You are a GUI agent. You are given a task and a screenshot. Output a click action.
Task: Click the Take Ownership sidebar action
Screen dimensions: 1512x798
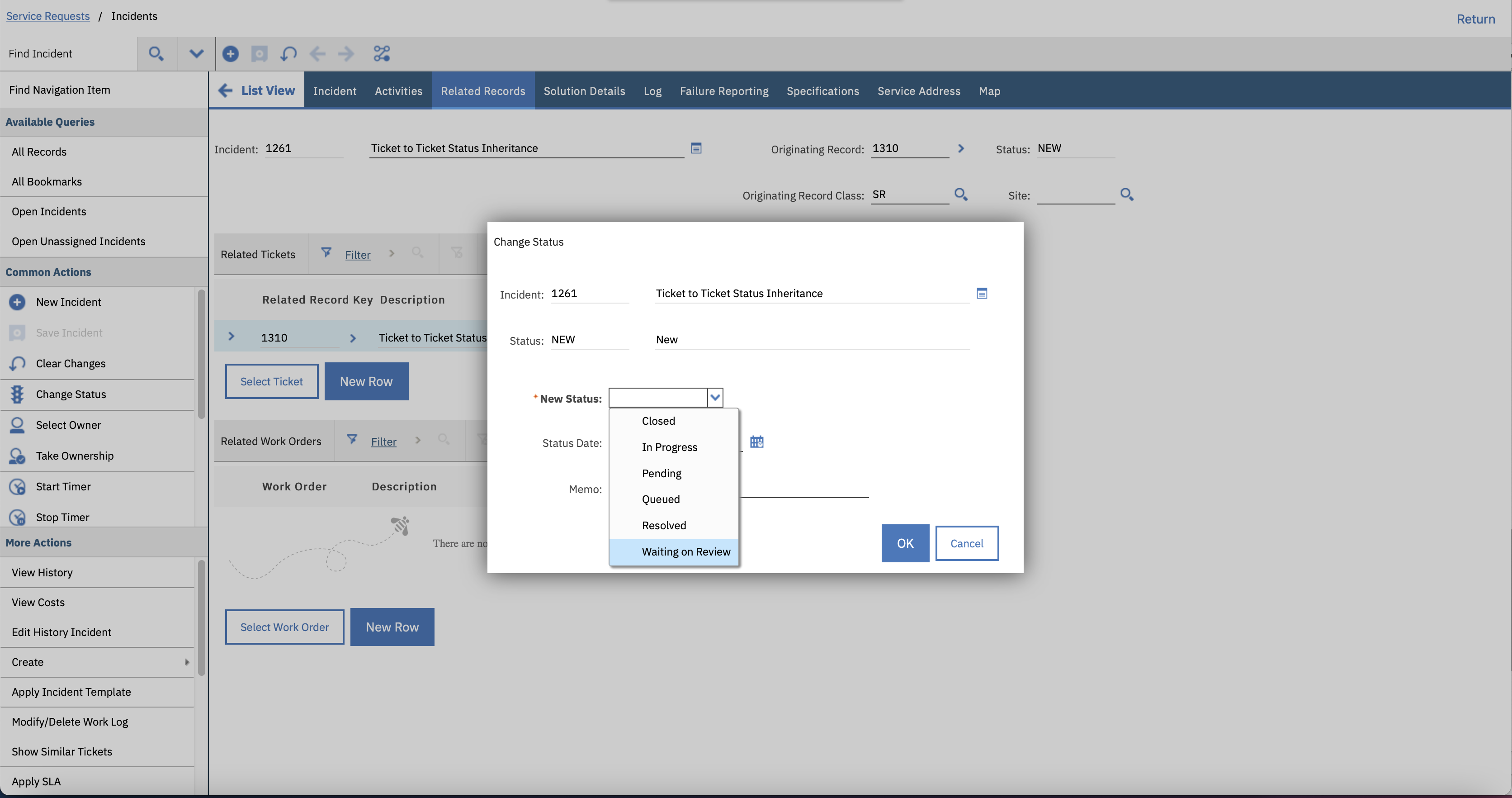click(75, 456)
